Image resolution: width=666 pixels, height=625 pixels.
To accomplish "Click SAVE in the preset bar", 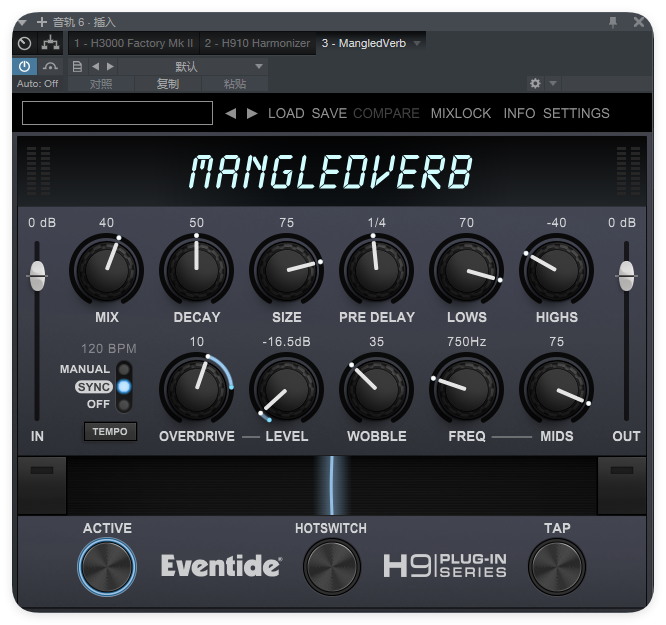I will pyautogui.click(x=329, y=113).
